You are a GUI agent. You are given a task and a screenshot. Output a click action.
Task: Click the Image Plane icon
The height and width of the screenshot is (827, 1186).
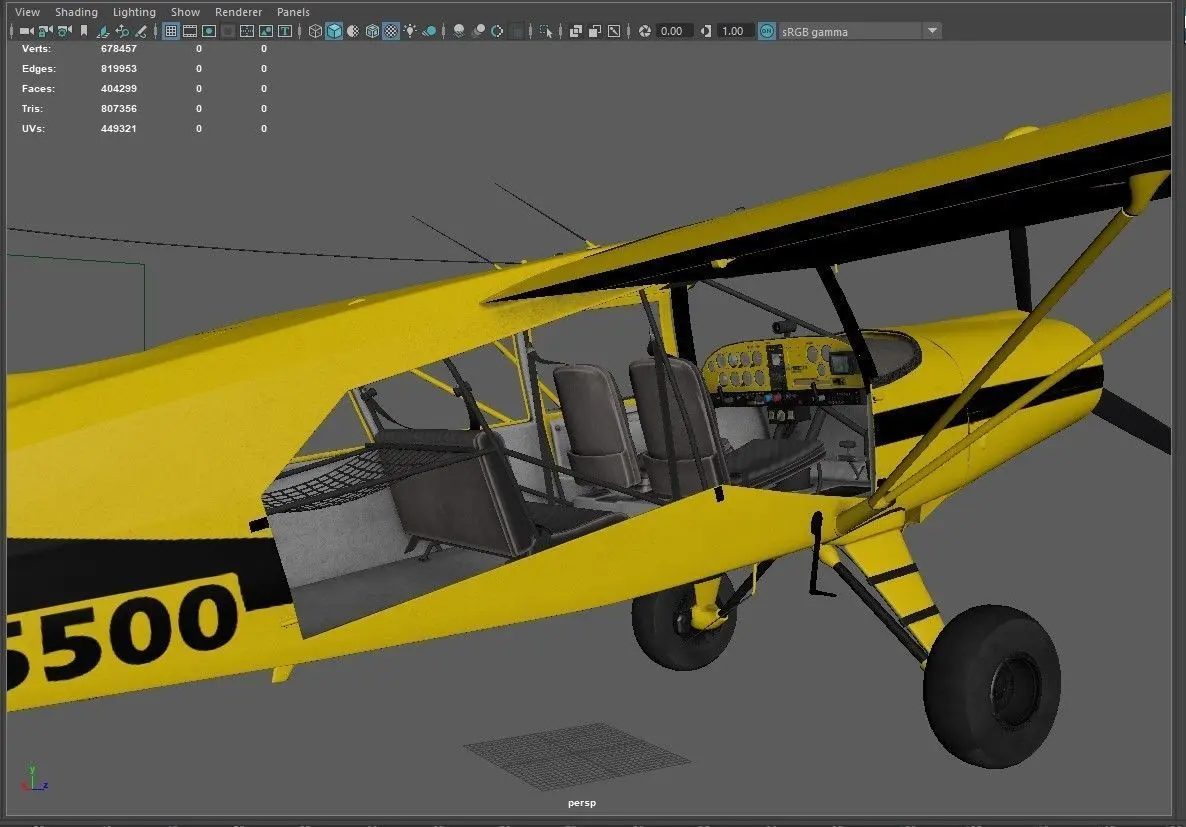coord(103,31)
